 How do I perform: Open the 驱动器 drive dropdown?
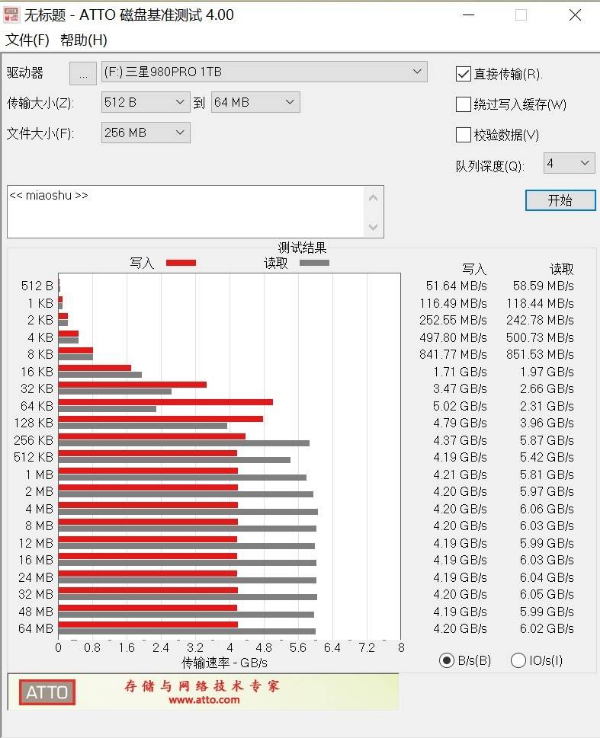pos(264,72)
